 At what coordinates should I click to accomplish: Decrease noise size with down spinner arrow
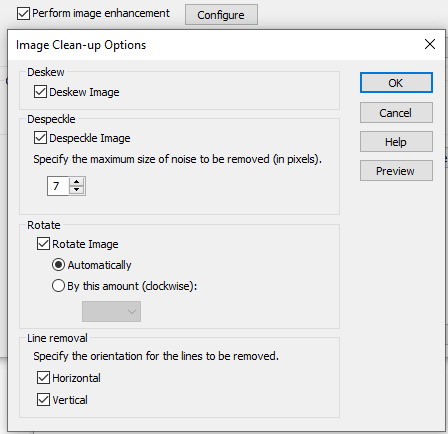point(77,190)
